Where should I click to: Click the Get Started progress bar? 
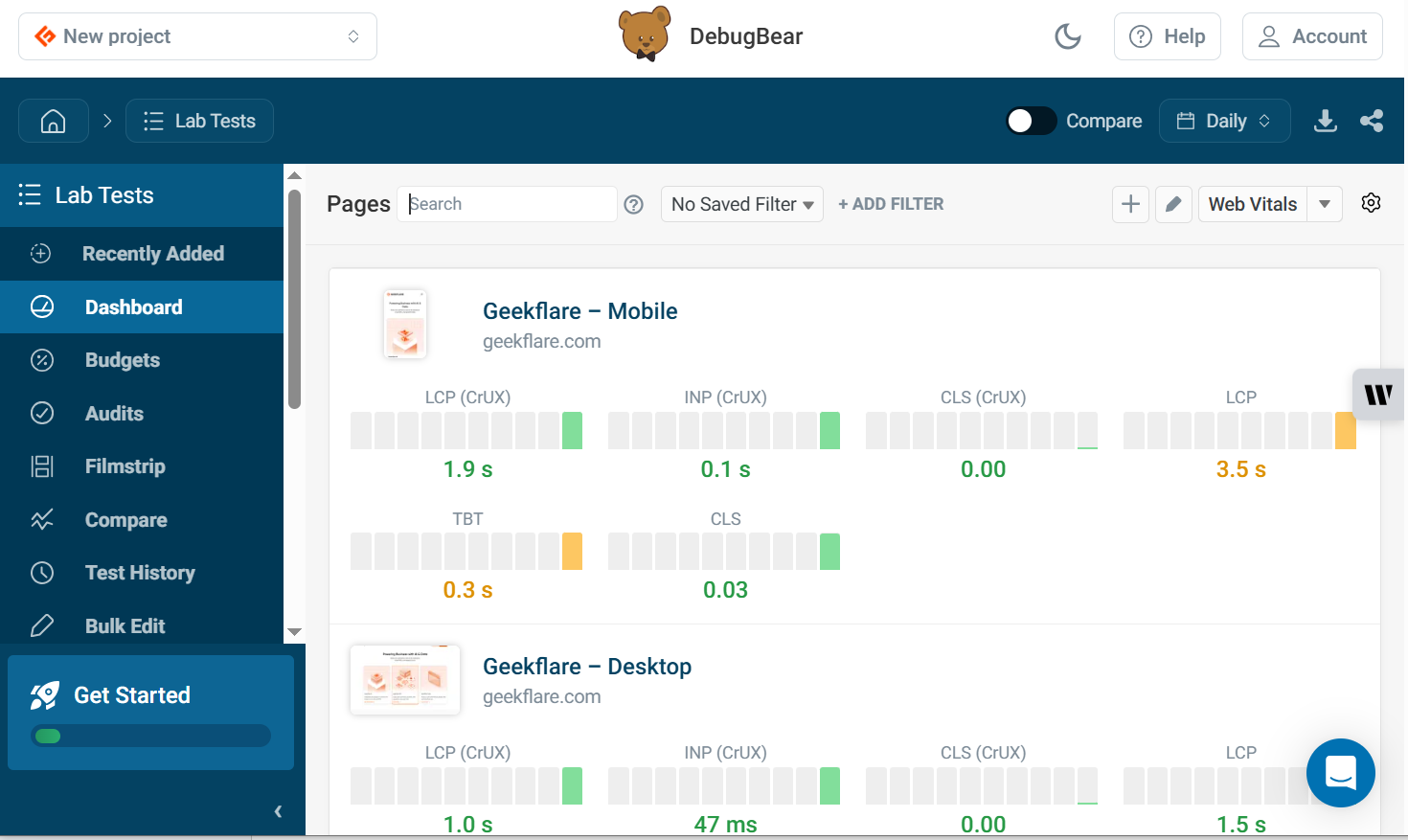[150, 736]
